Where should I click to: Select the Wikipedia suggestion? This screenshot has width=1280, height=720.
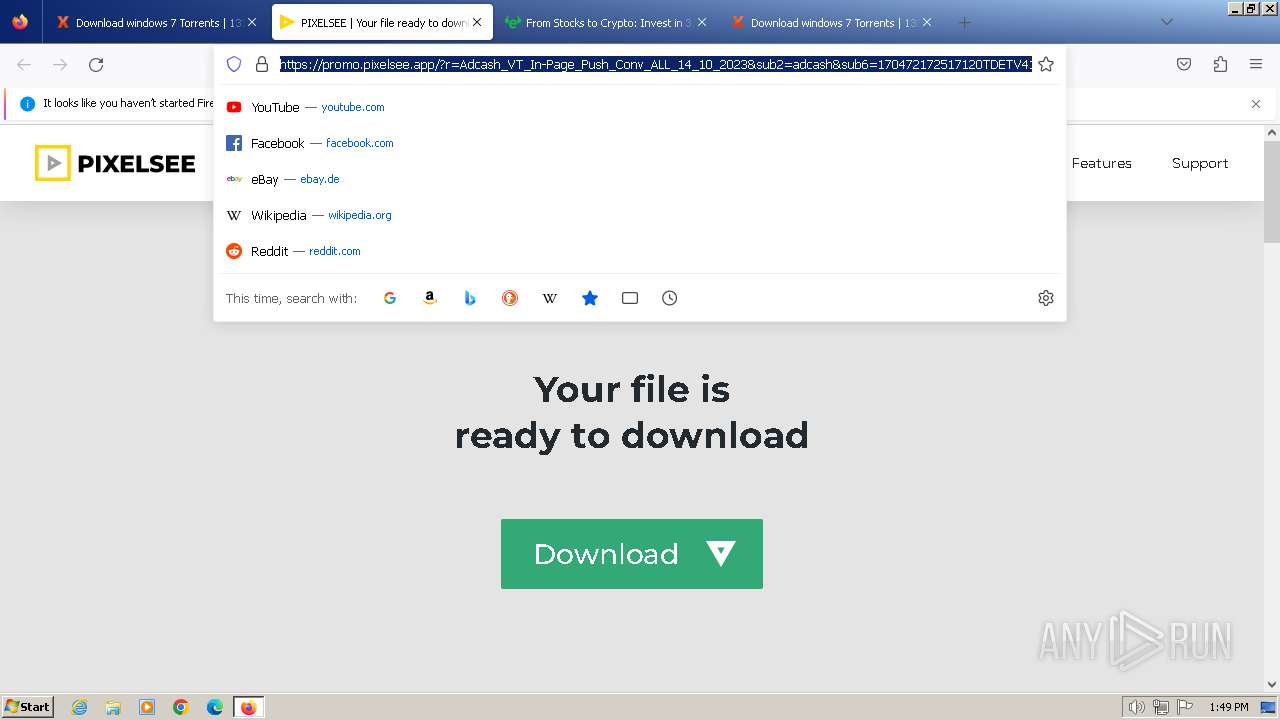(640, 215)
